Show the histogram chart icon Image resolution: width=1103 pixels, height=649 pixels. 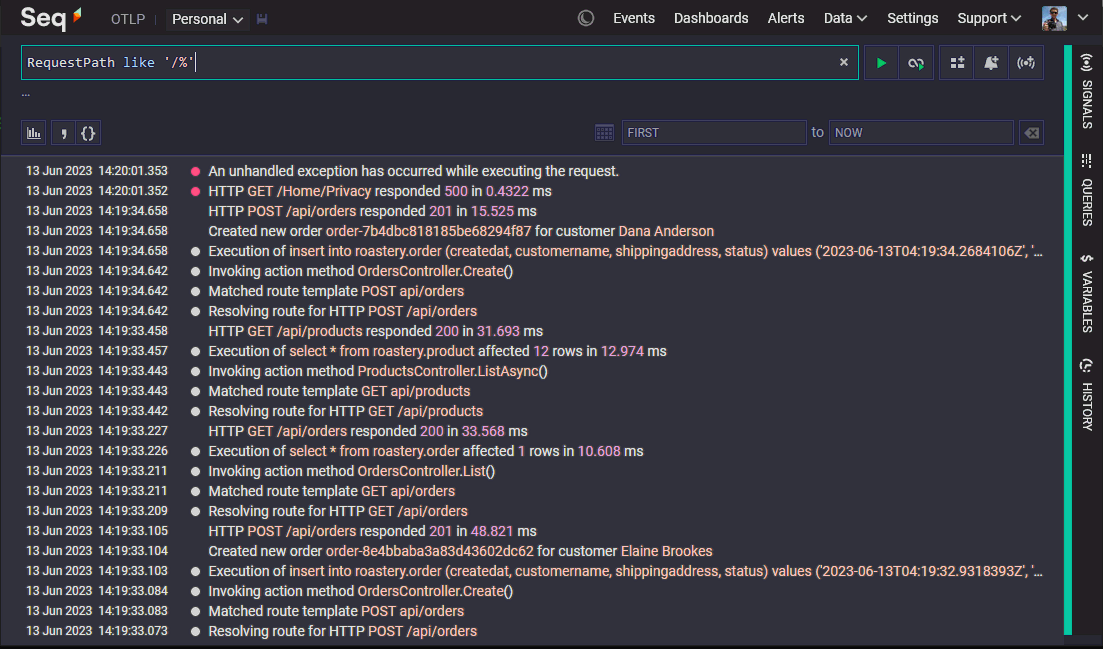34,133
